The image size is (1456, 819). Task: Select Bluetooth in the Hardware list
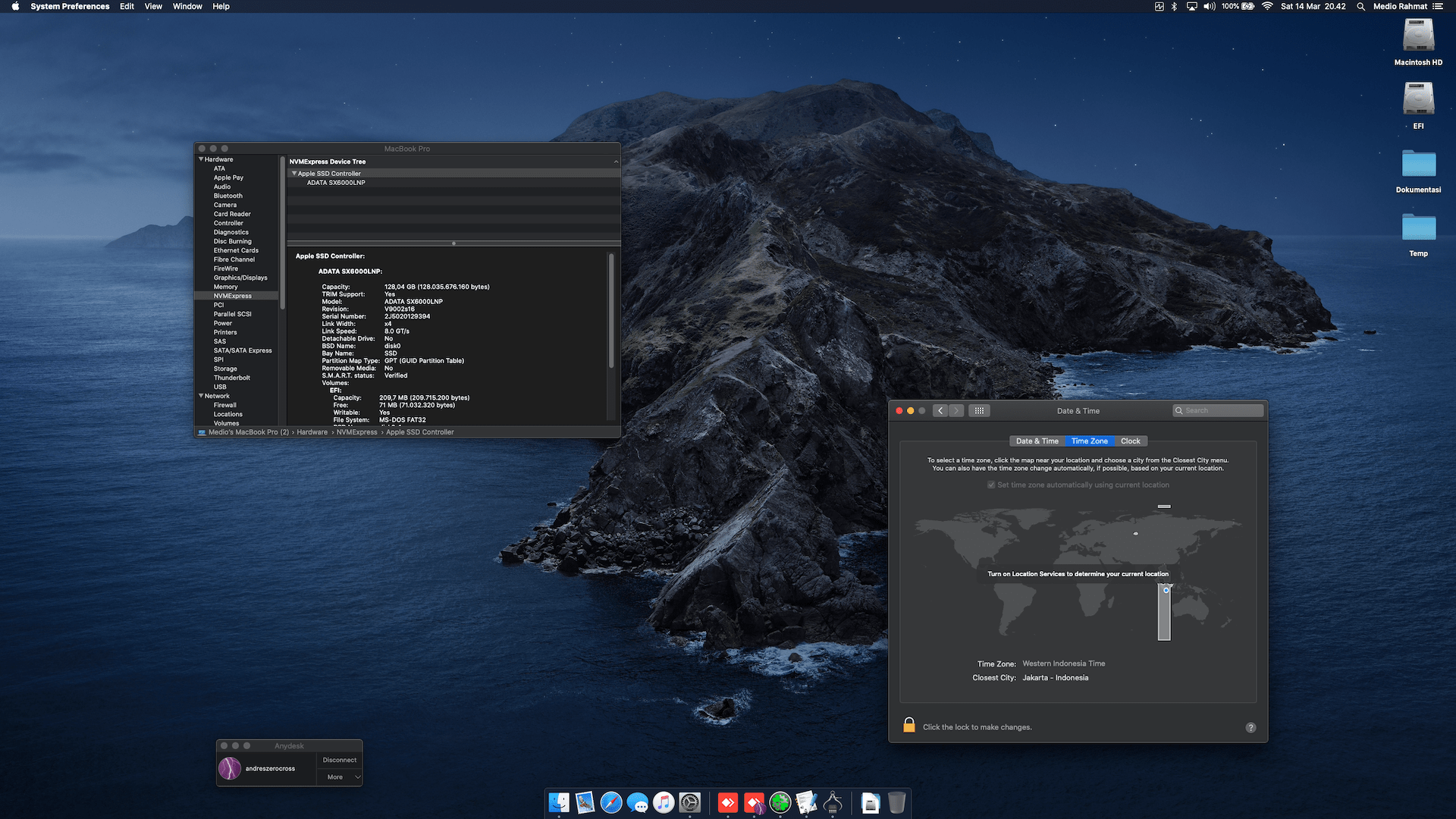[227, 196]
